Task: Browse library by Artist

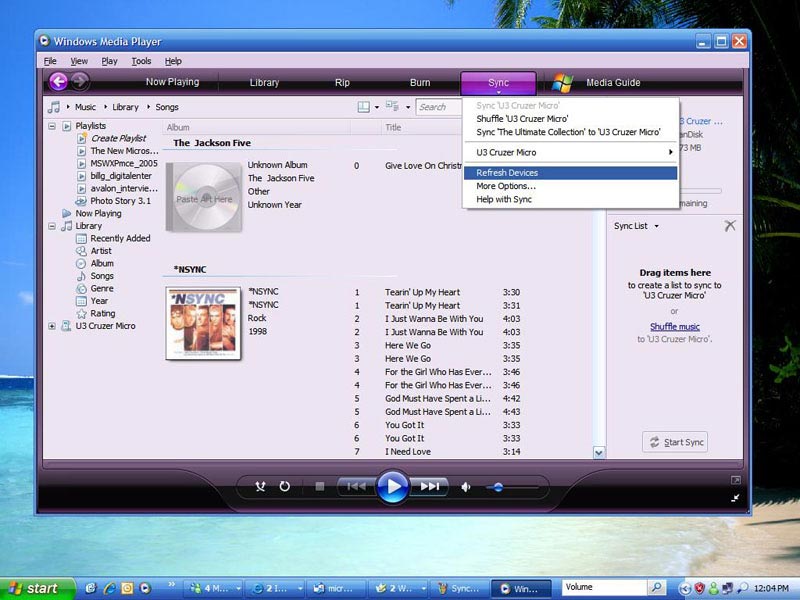Action: click(x=101, y=251)
